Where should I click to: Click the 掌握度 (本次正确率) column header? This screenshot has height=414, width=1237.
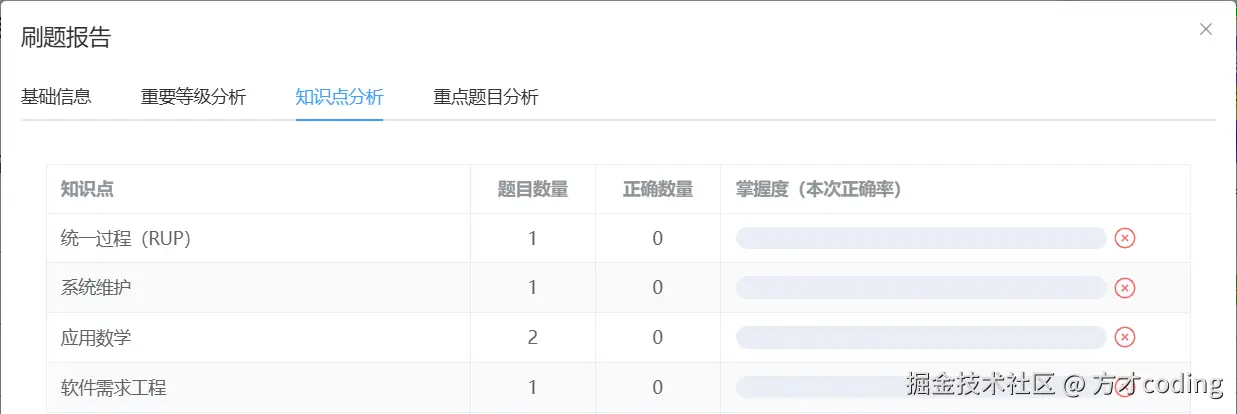(x=819, y=189)
